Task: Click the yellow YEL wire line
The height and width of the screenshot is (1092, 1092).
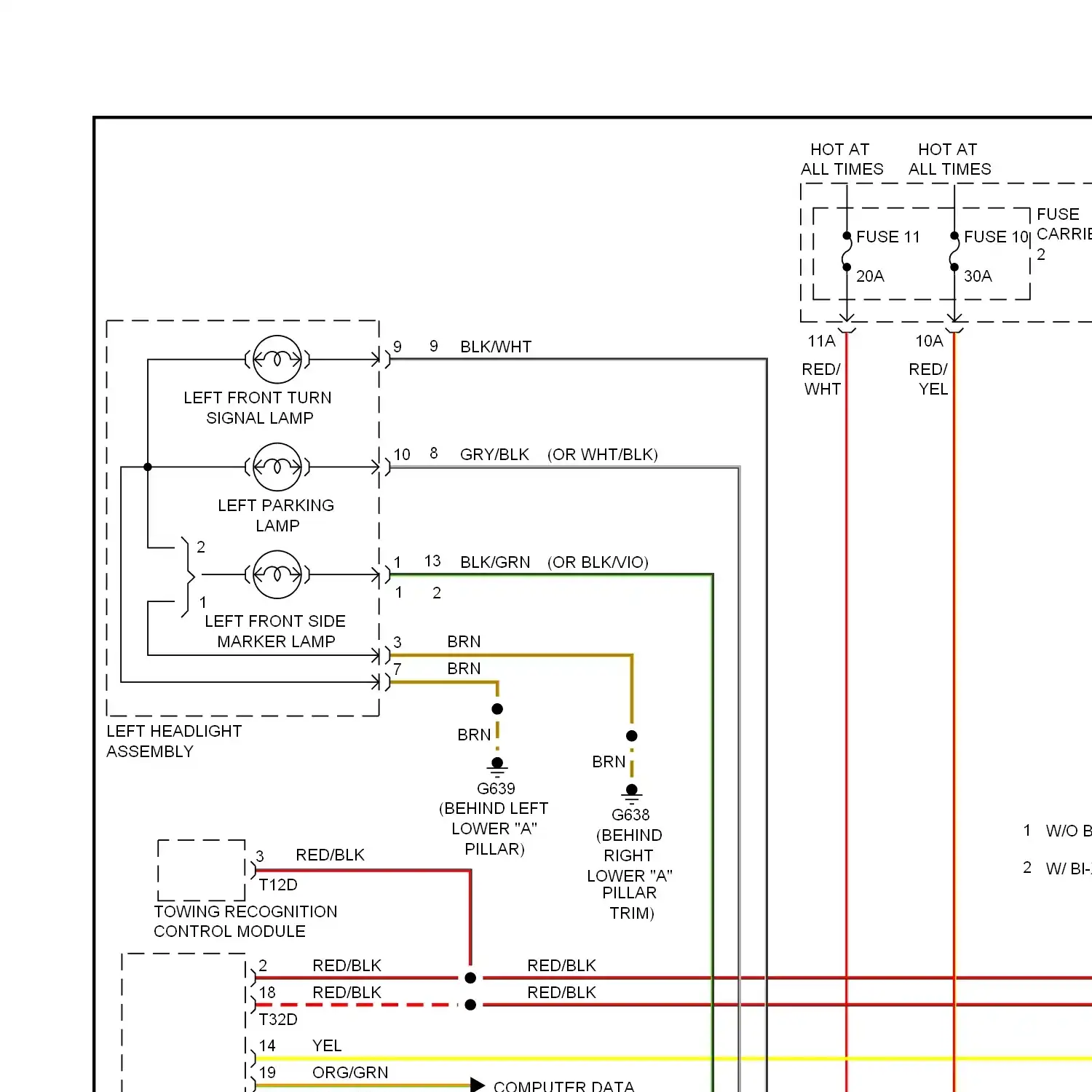Action: 673,1059
